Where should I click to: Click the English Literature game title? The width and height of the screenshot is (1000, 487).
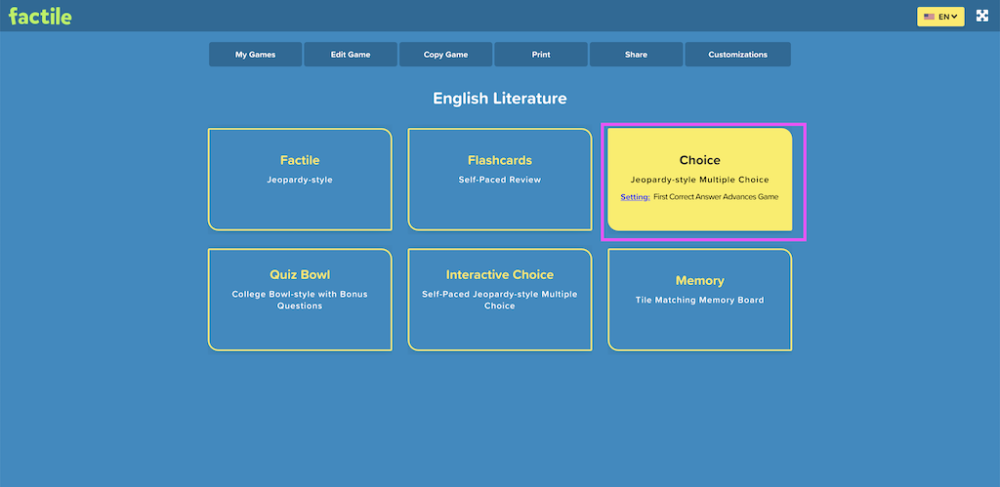click(x=500, y=98)
